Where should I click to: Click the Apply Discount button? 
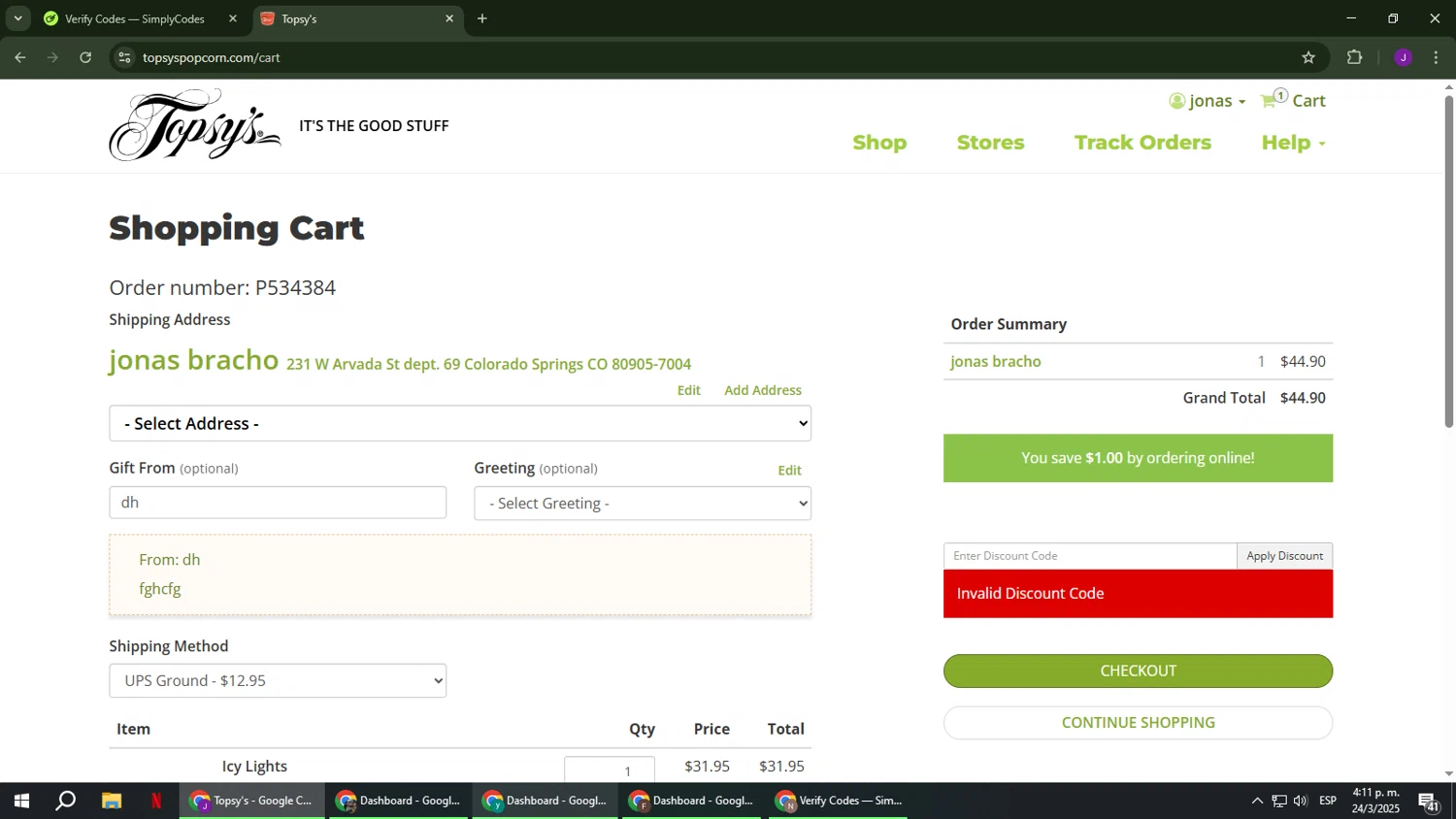click(x=1284, y=556)
